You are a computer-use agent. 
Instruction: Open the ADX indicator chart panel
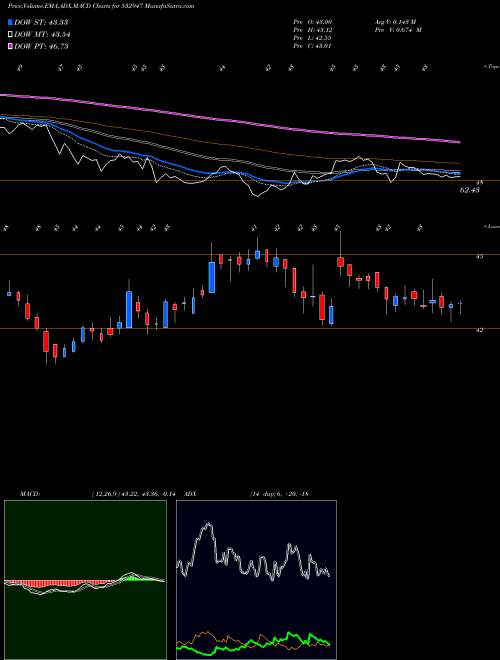tap(256, 580)
